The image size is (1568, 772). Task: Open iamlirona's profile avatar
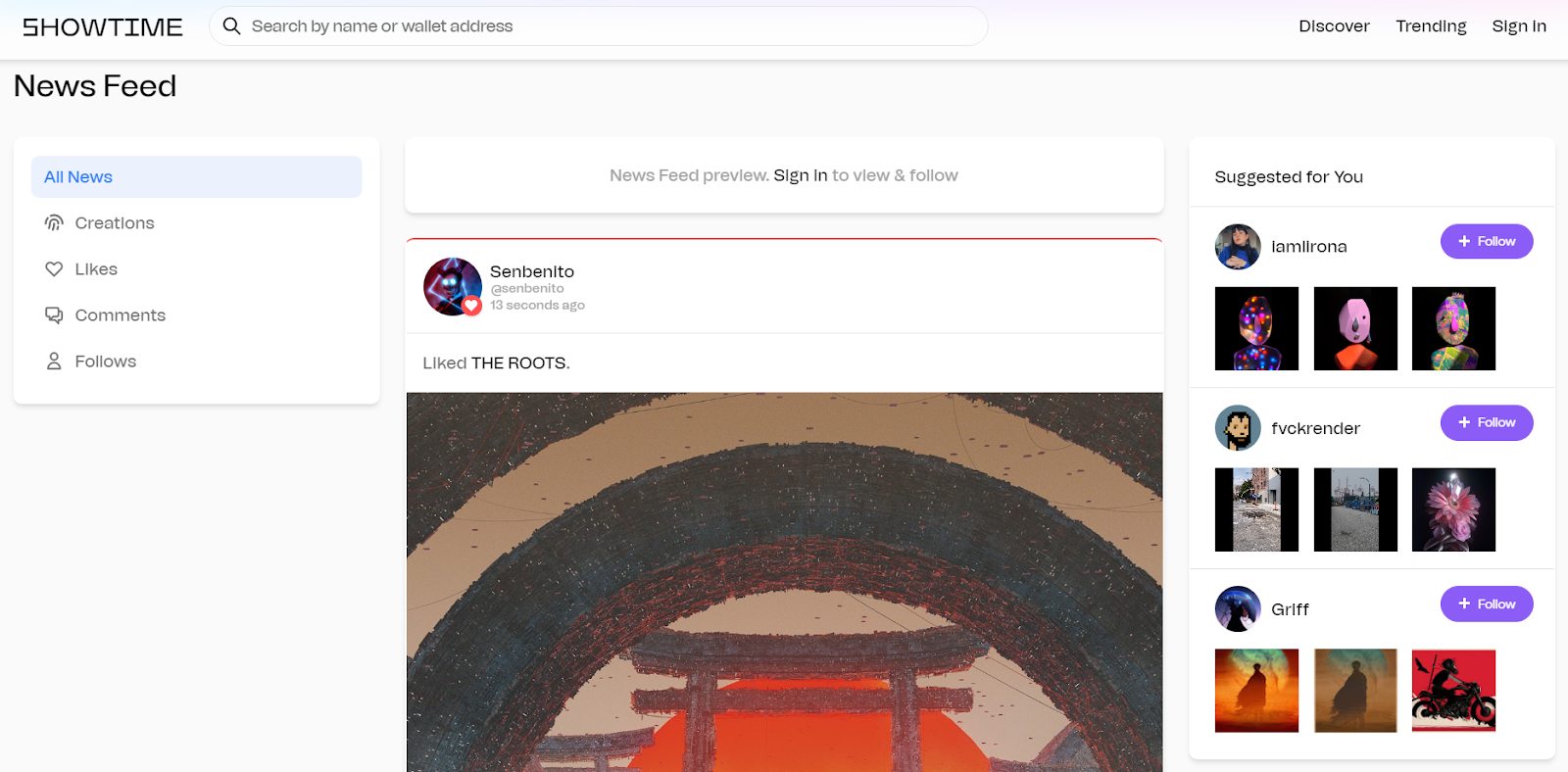[1238, 247]
